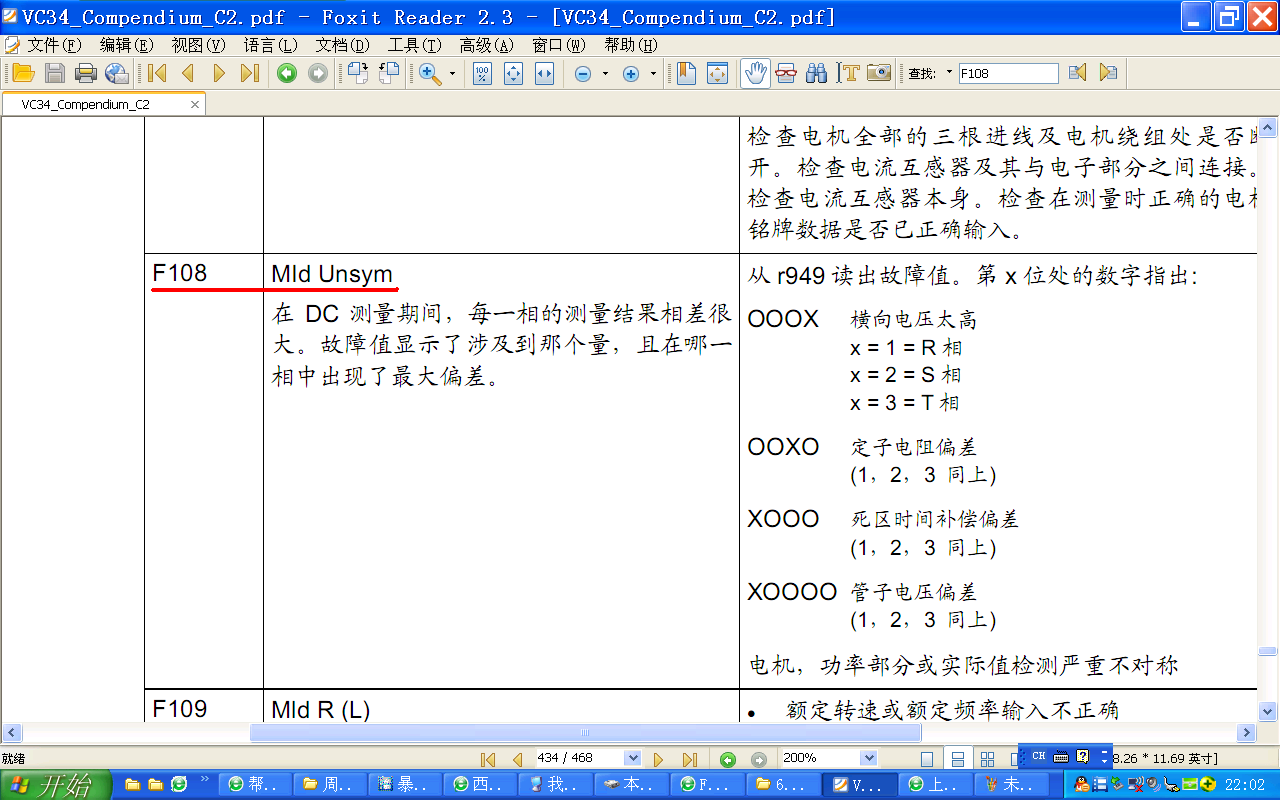This screenshot has height=800, width=1280.
Task: Click last page button in status bar
Action: point(689,759)
